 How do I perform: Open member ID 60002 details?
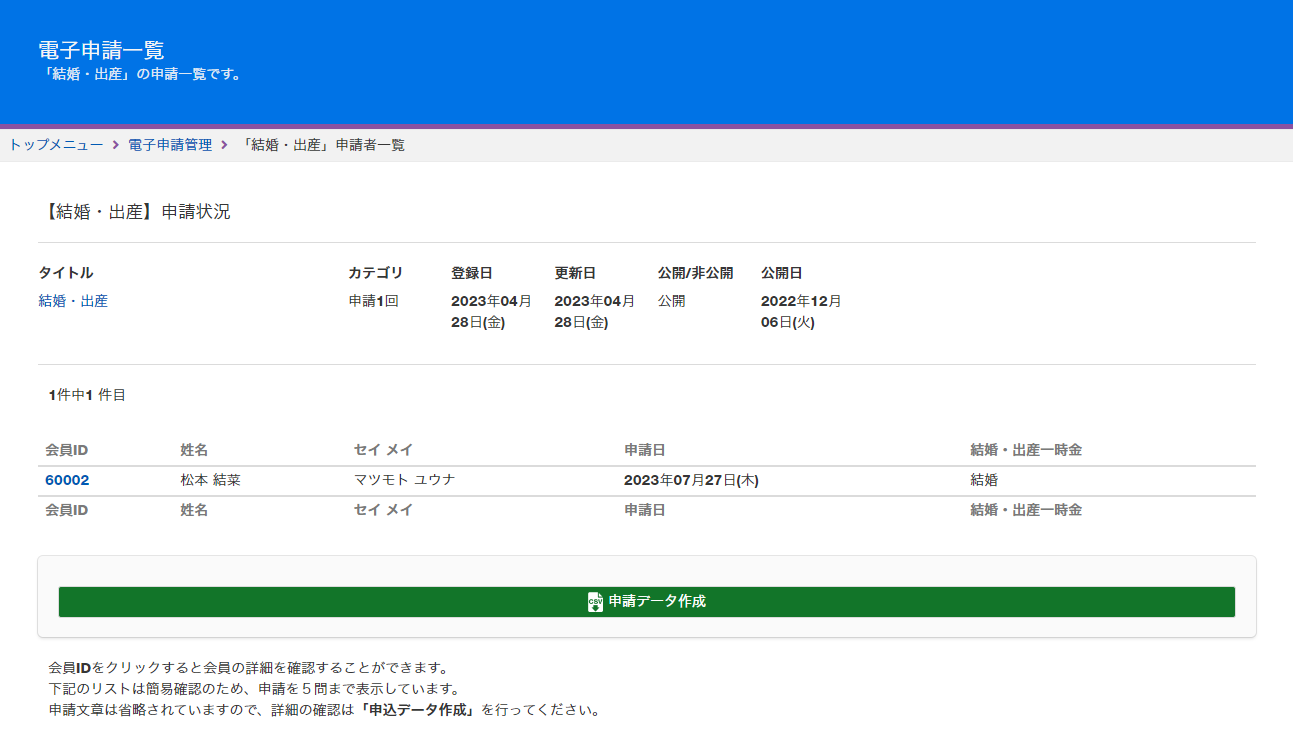coord(67,480)
